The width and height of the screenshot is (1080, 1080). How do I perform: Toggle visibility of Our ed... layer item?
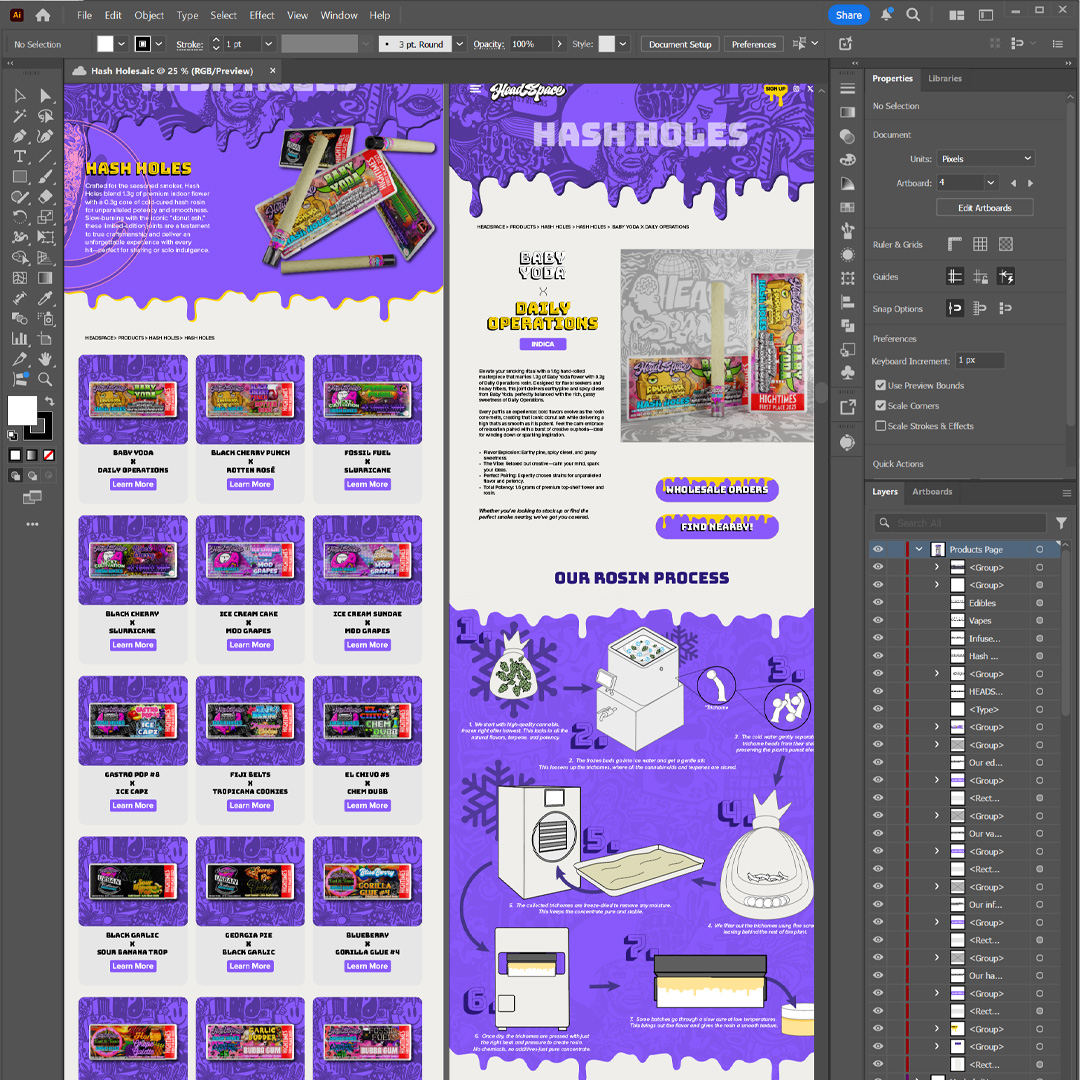coord(878,762)
